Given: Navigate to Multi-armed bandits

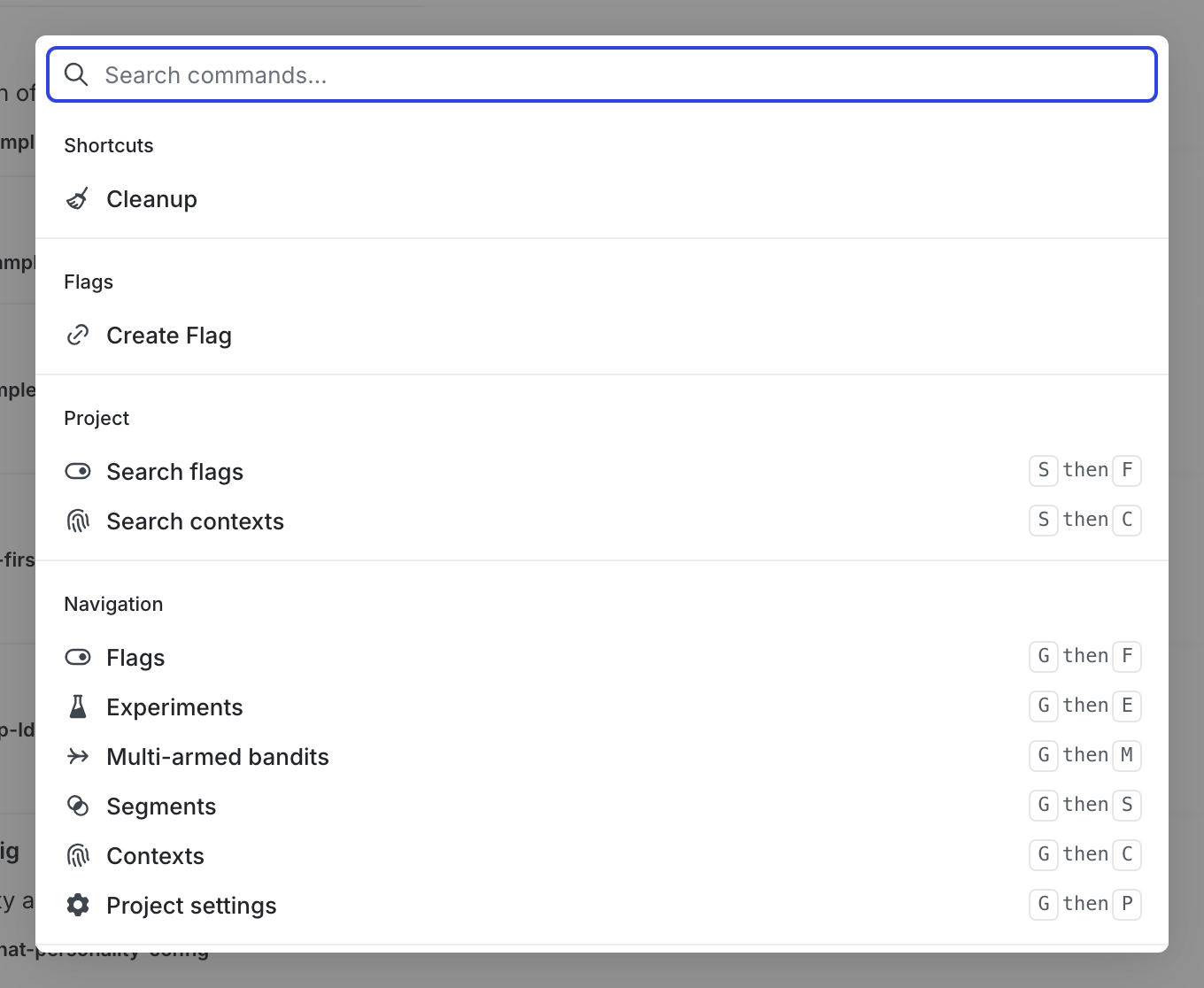Looking at the screenshot, I should pos(218,757).
